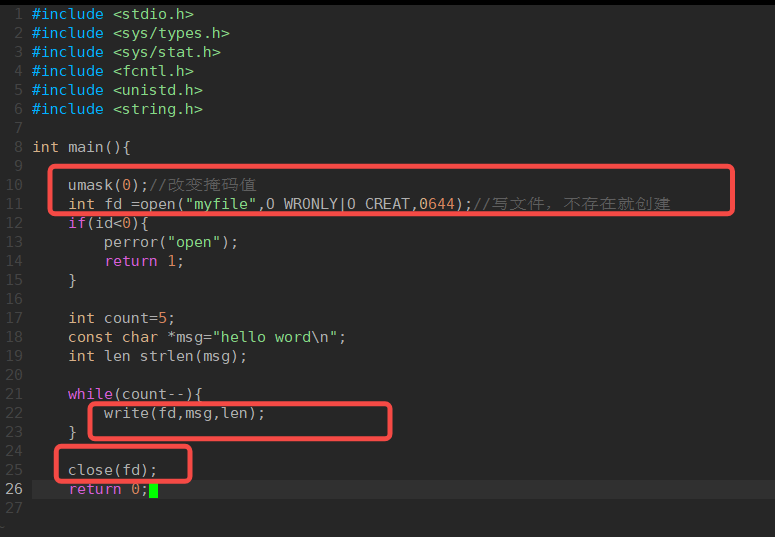775x537 pixels.
Task: Click 'write(fd,msg,len);' call
Action: point(184,413)
